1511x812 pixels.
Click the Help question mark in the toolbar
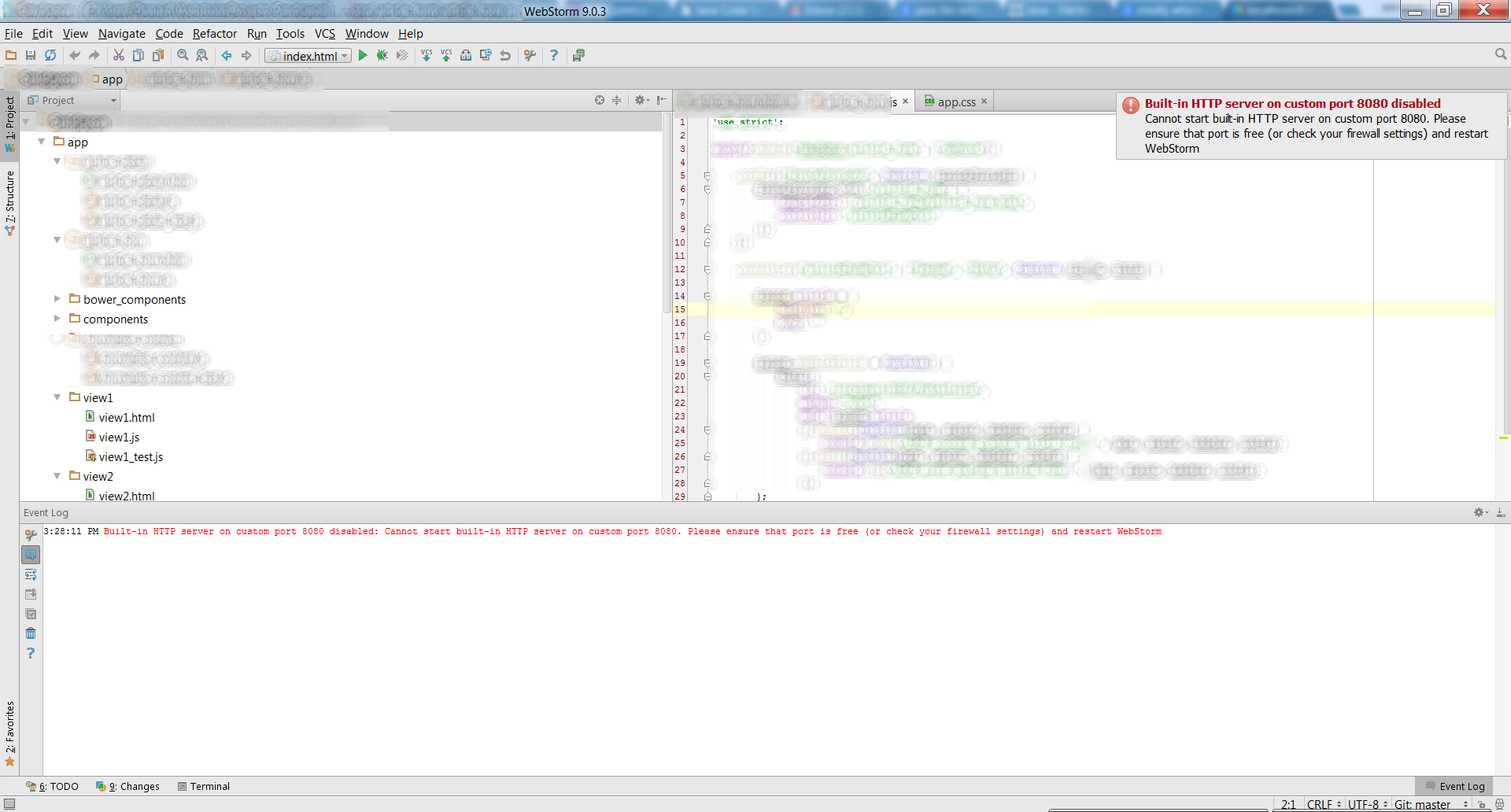click(554, 55)
